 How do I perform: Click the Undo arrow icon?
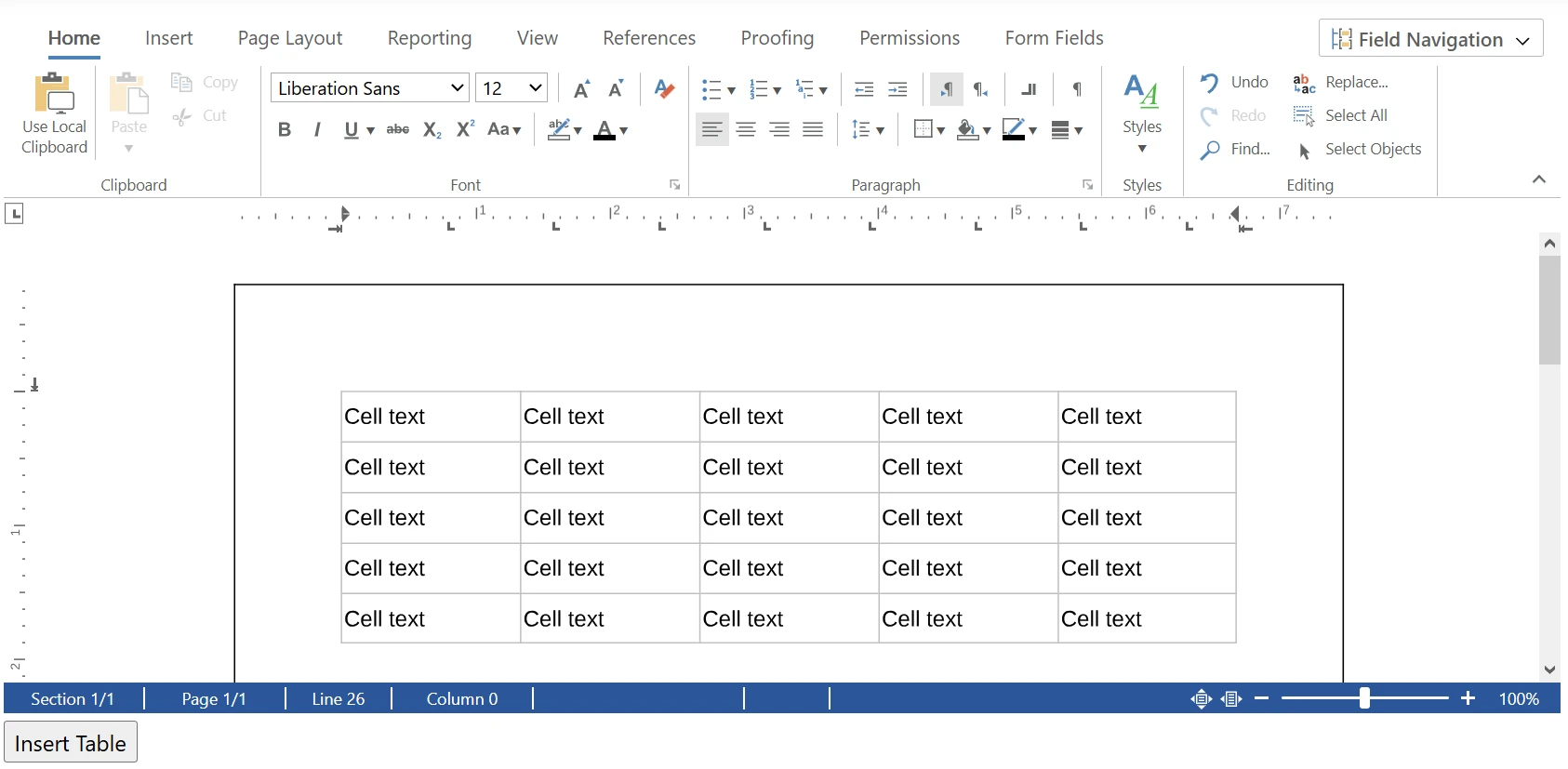[x=1209, y=83]
